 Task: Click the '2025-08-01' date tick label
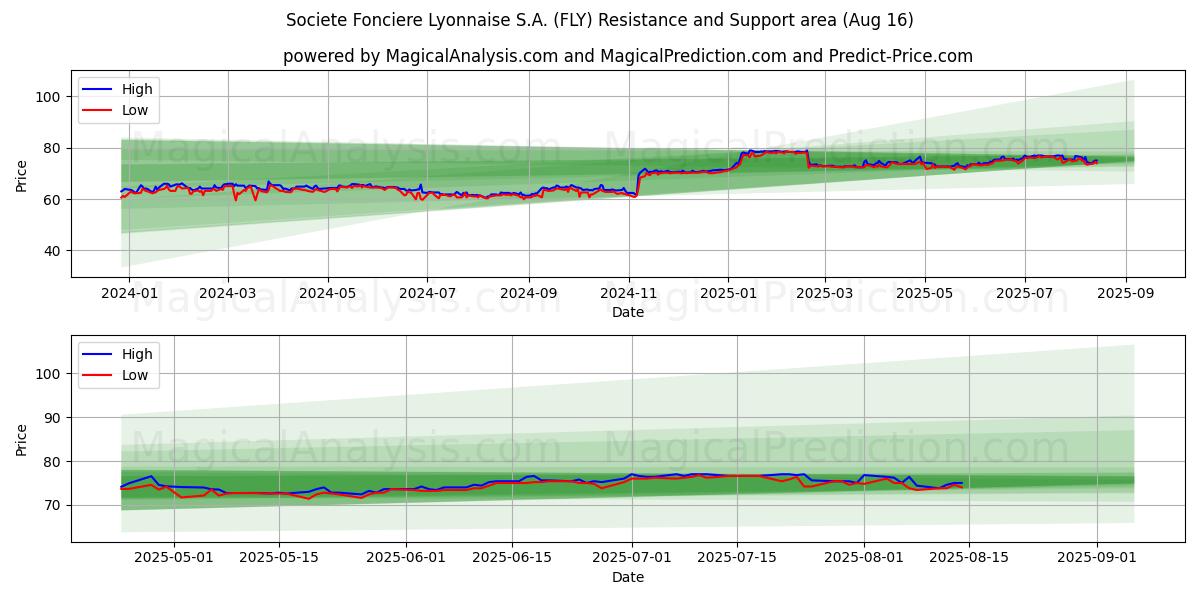point(865,559)
